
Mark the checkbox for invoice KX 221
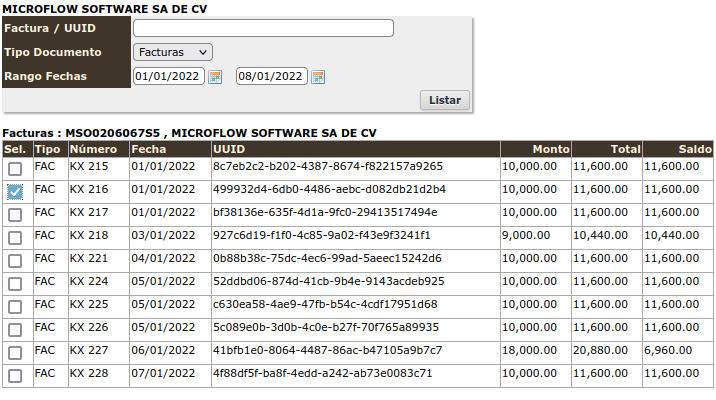(15, 261)
